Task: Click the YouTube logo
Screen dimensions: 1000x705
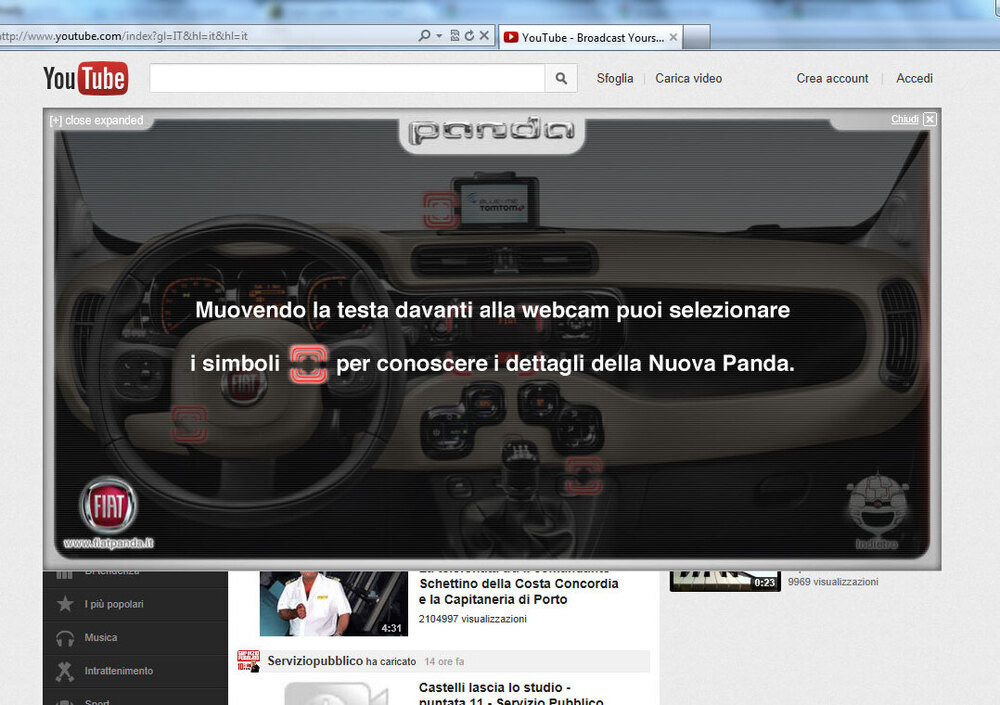Action: click(x=85, y=78)
